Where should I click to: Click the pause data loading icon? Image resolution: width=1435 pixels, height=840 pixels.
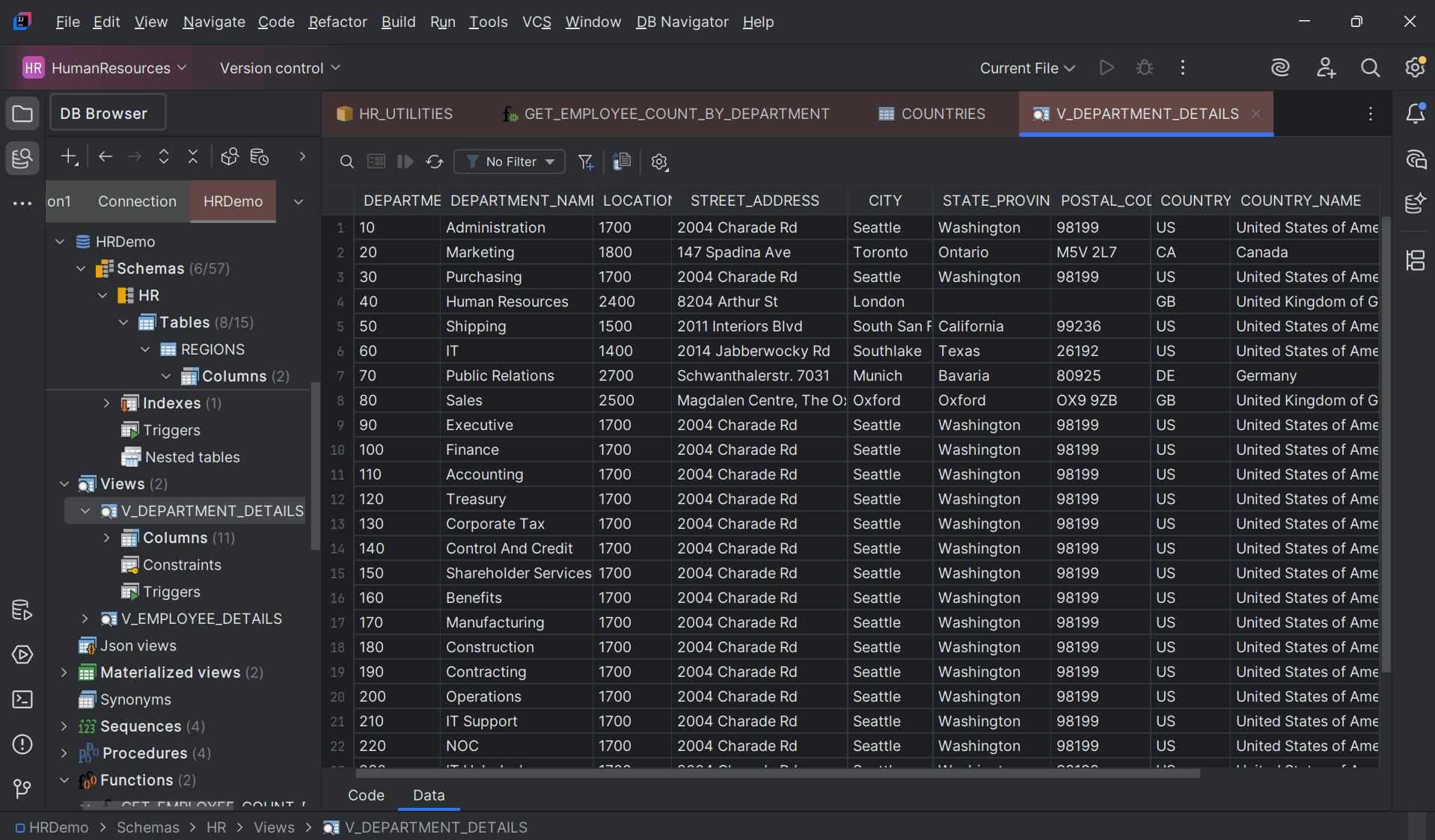(405, 162)
